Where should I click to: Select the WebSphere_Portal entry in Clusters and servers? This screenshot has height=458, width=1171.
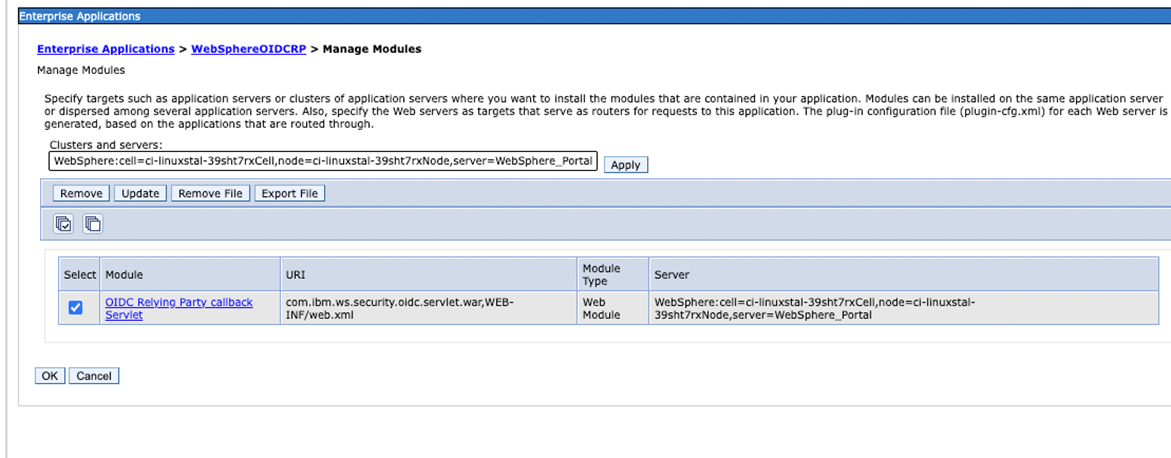[x=323, y=162]
